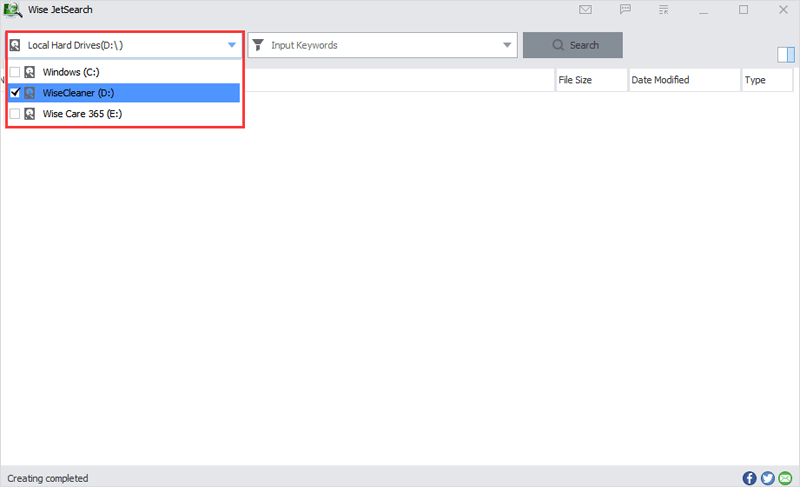800x487 pixels.
Task: Collapse the Local Hard Drives dropdown arrow
Action: click(232, 45)
